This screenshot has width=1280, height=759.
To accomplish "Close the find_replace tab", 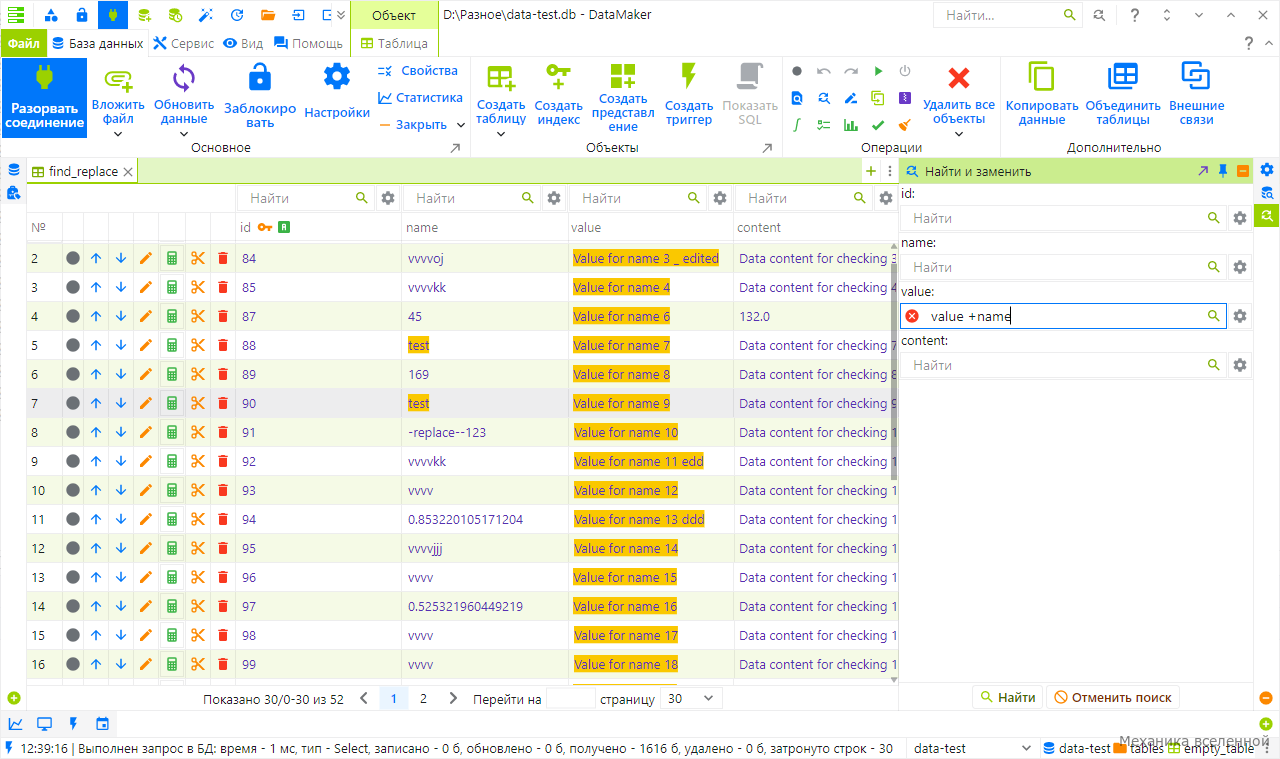I will [127, 172].
